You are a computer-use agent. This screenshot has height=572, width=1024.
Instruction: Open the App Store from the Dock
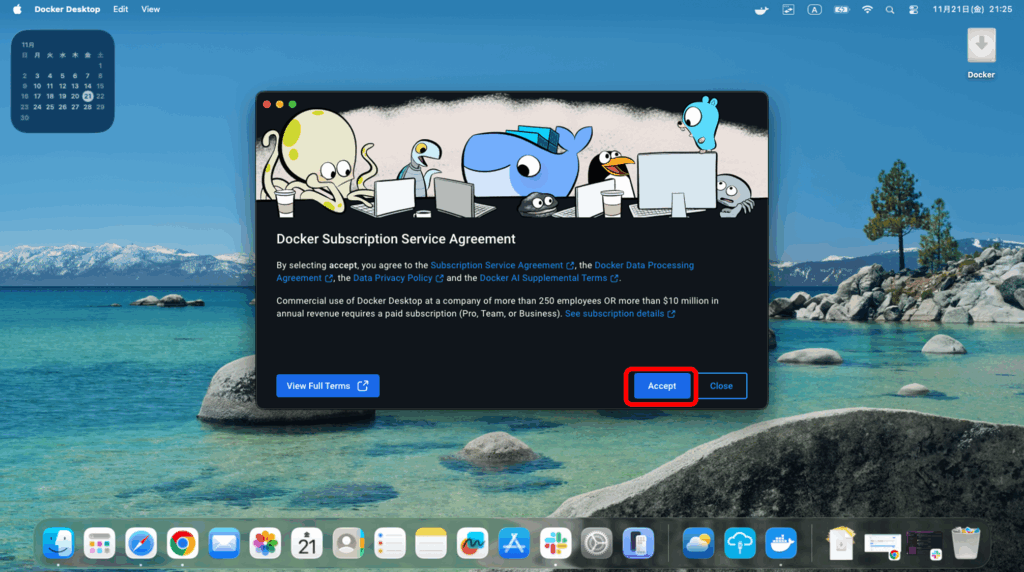513,543
